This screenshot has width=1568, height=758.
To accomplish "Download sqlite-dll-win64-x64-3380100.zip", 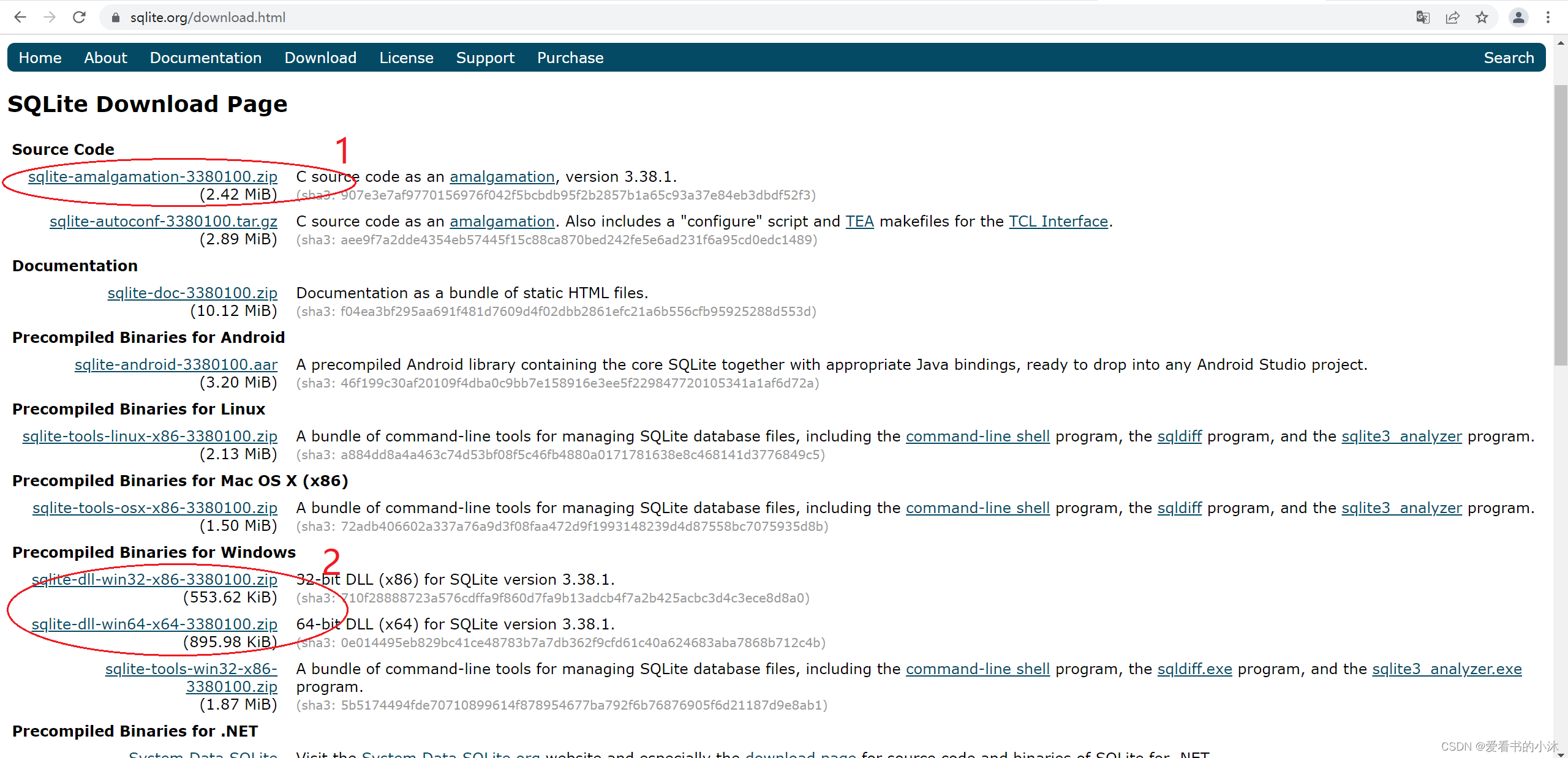I will [154, 624].
